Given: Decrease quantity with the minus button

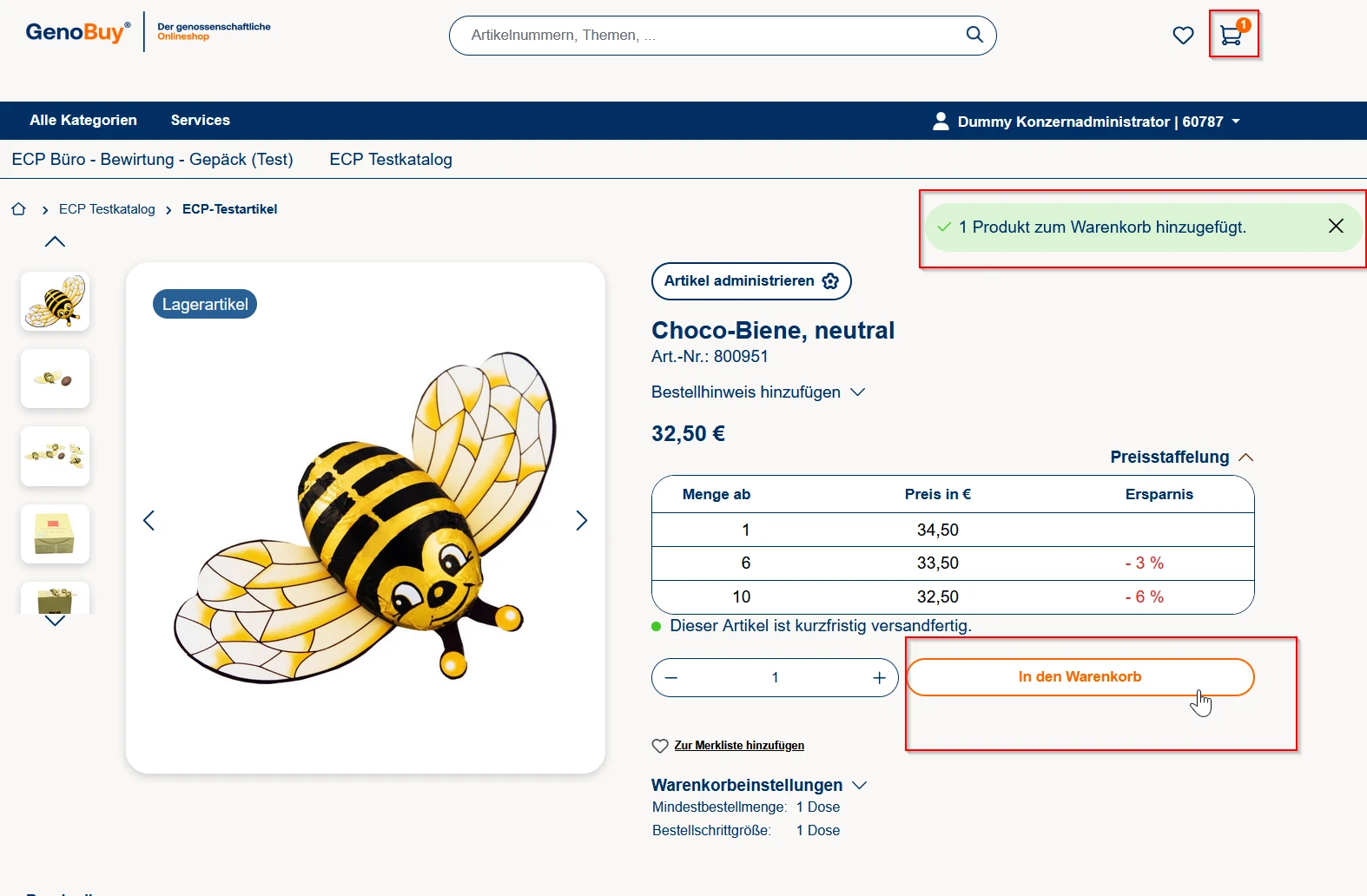Looking at the screenshot, I should pos(671,678).
